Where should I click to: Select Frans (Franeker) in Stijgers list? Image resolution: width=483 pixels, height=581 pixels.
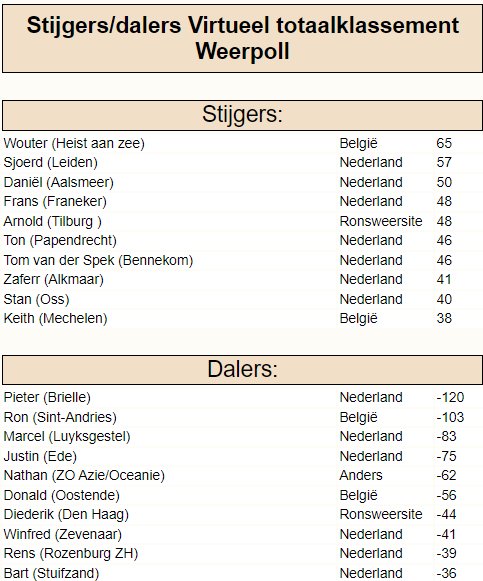pyautogui.click(x=55, y=202)
